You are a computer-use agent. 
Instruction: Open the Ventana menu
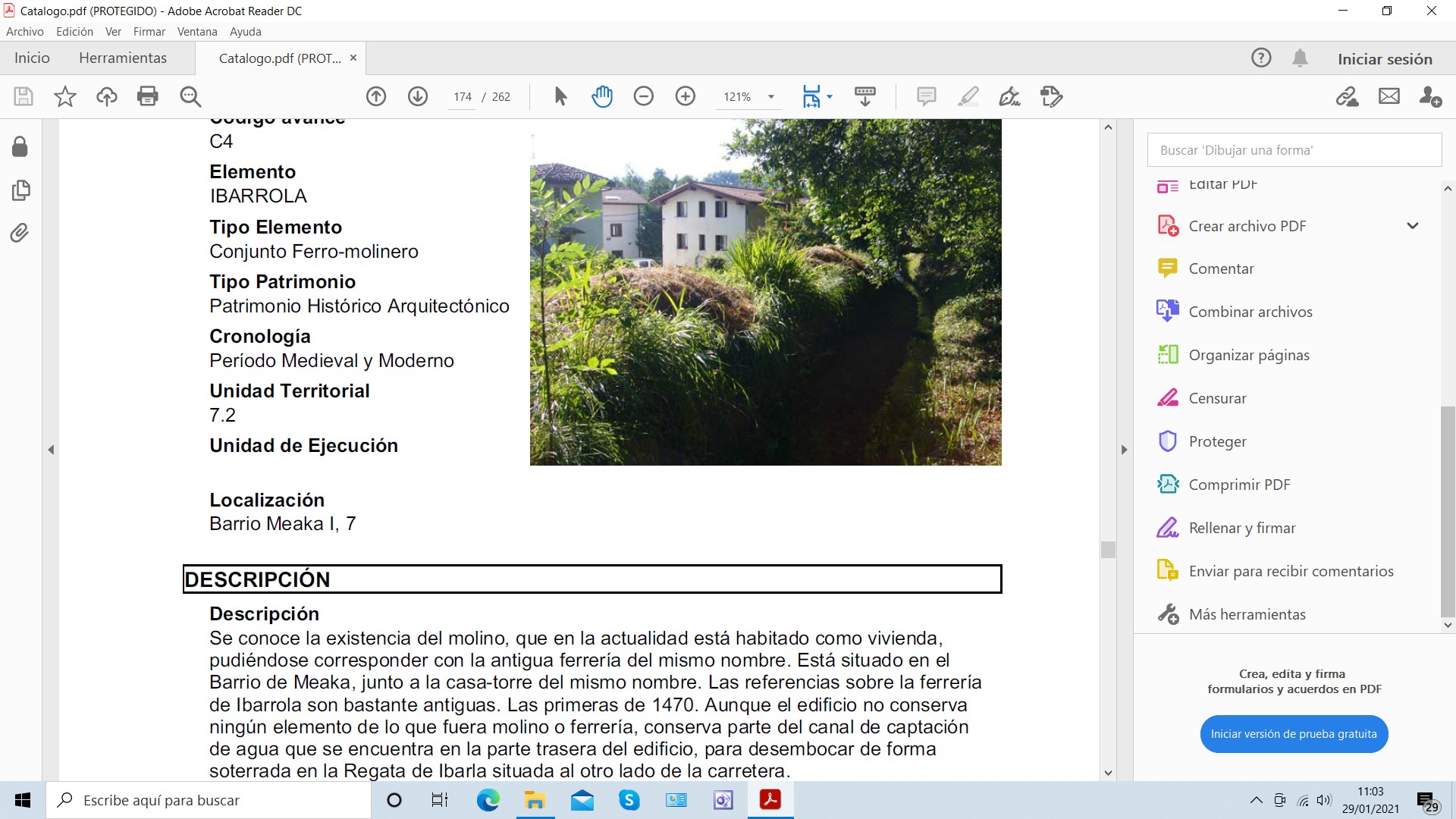point(197,32)
